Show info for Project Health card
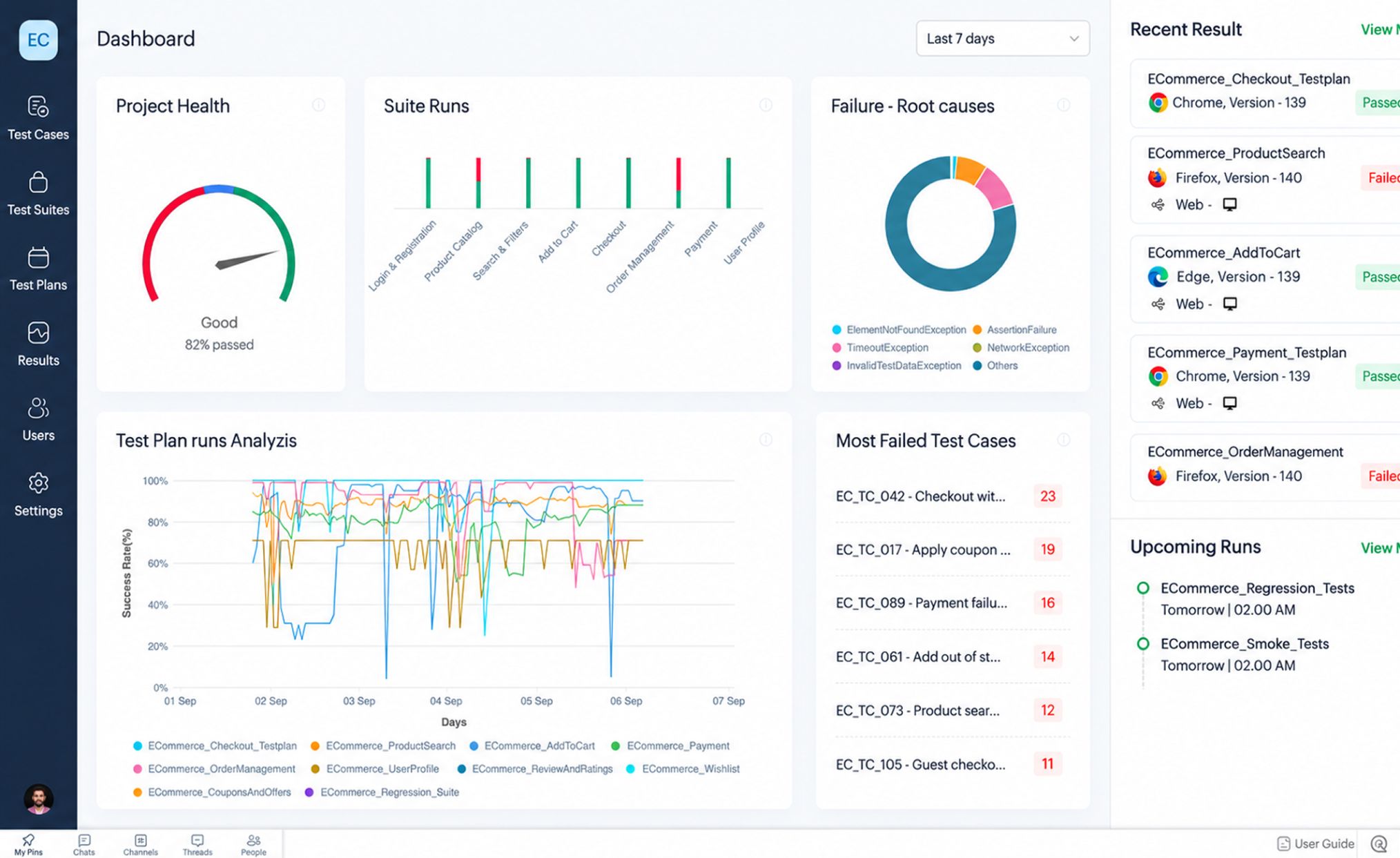This screenshot has height=858, width=1400. tap(318, 105)
